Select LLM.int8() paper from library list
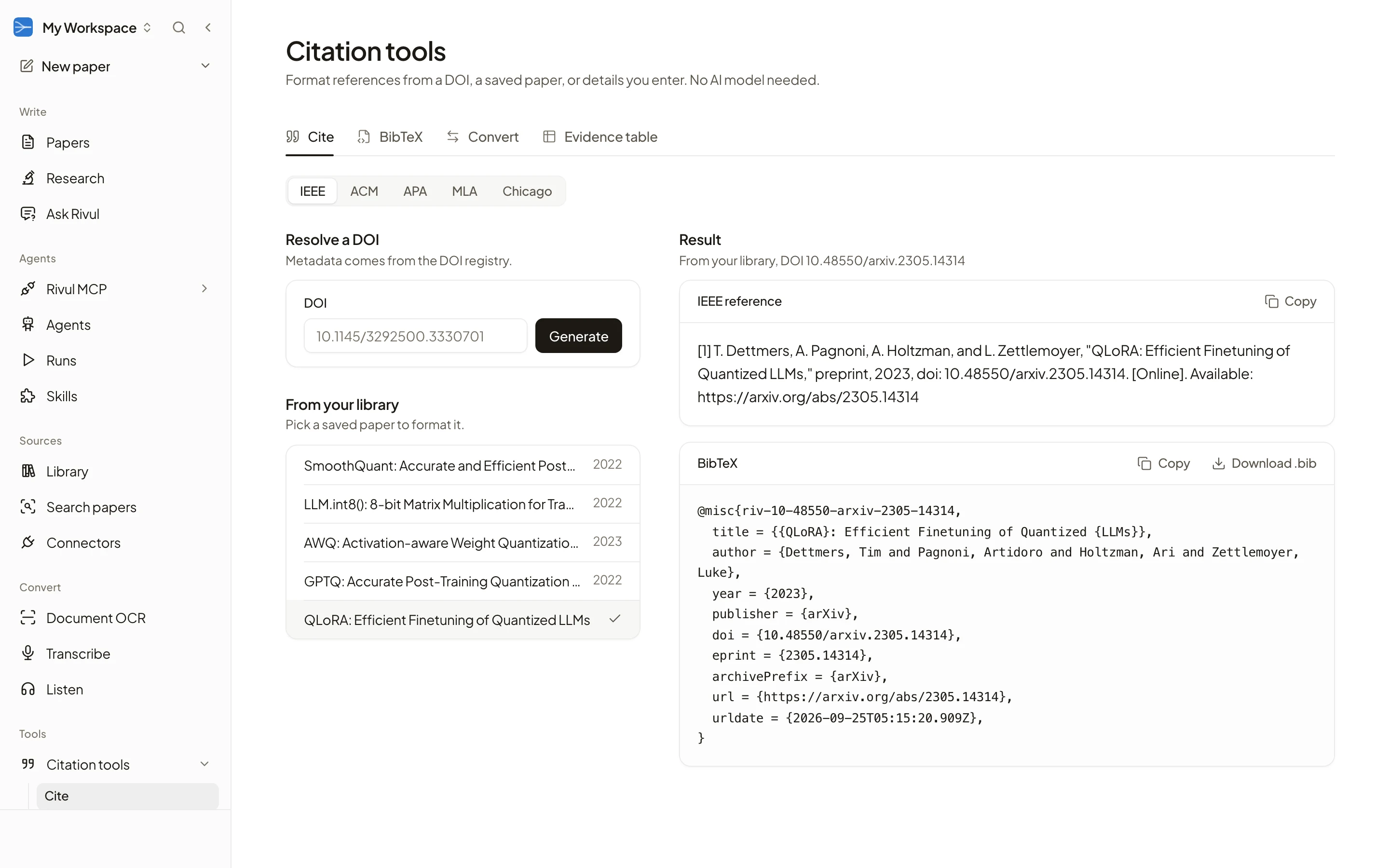The width and height of the screenshot is (1389, 868). tap(463, 503)
